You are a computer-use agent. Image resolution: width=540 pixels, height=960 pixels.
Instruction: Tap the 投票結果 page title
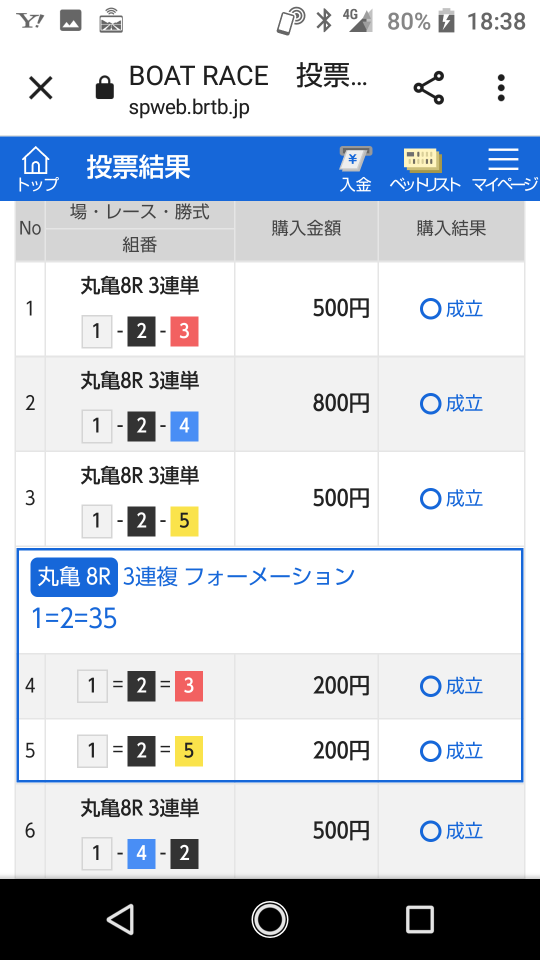click(138, 167)
